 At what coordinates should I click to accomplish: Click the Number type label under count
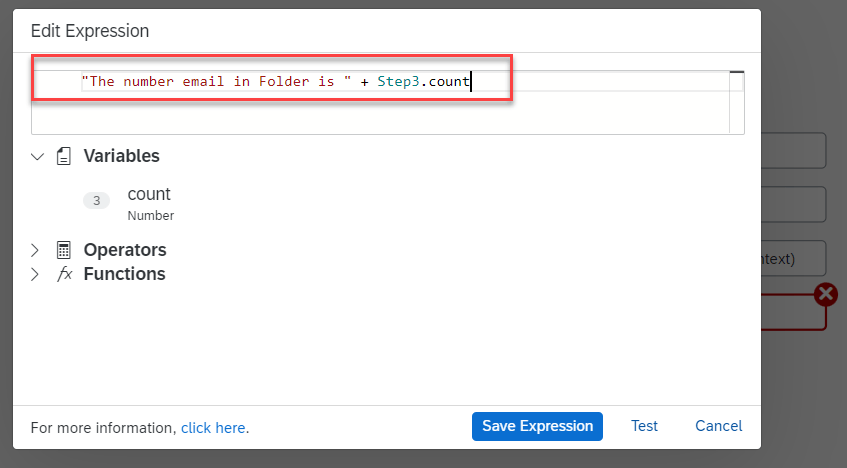(x=151, y=216)
